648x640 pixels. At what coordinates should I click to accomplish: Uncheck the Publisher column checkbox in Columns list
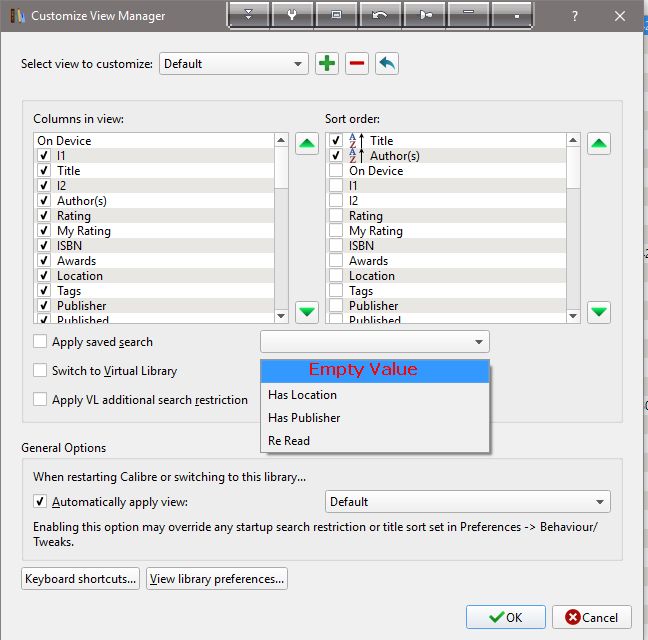click(44, 306)
